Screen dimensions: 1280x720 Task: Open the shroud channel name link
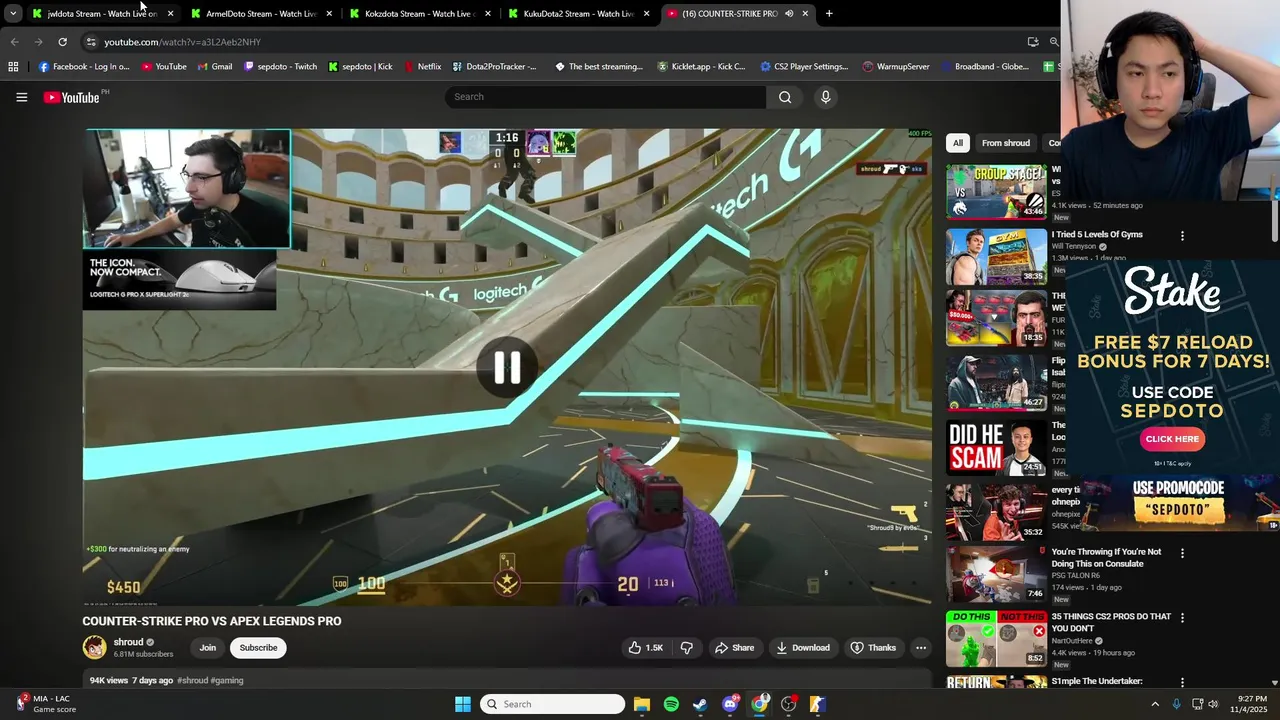[x=128, y=642]
